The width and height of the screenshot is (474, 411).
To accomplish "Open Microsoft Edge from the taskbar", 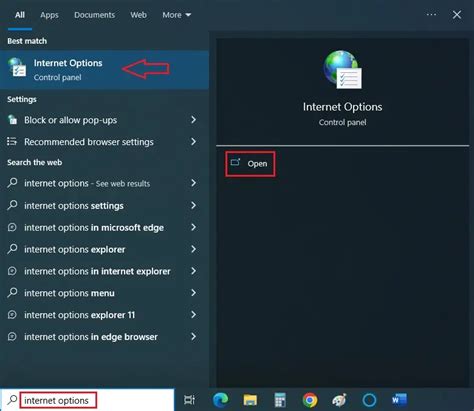I will [x=220, y=400].
